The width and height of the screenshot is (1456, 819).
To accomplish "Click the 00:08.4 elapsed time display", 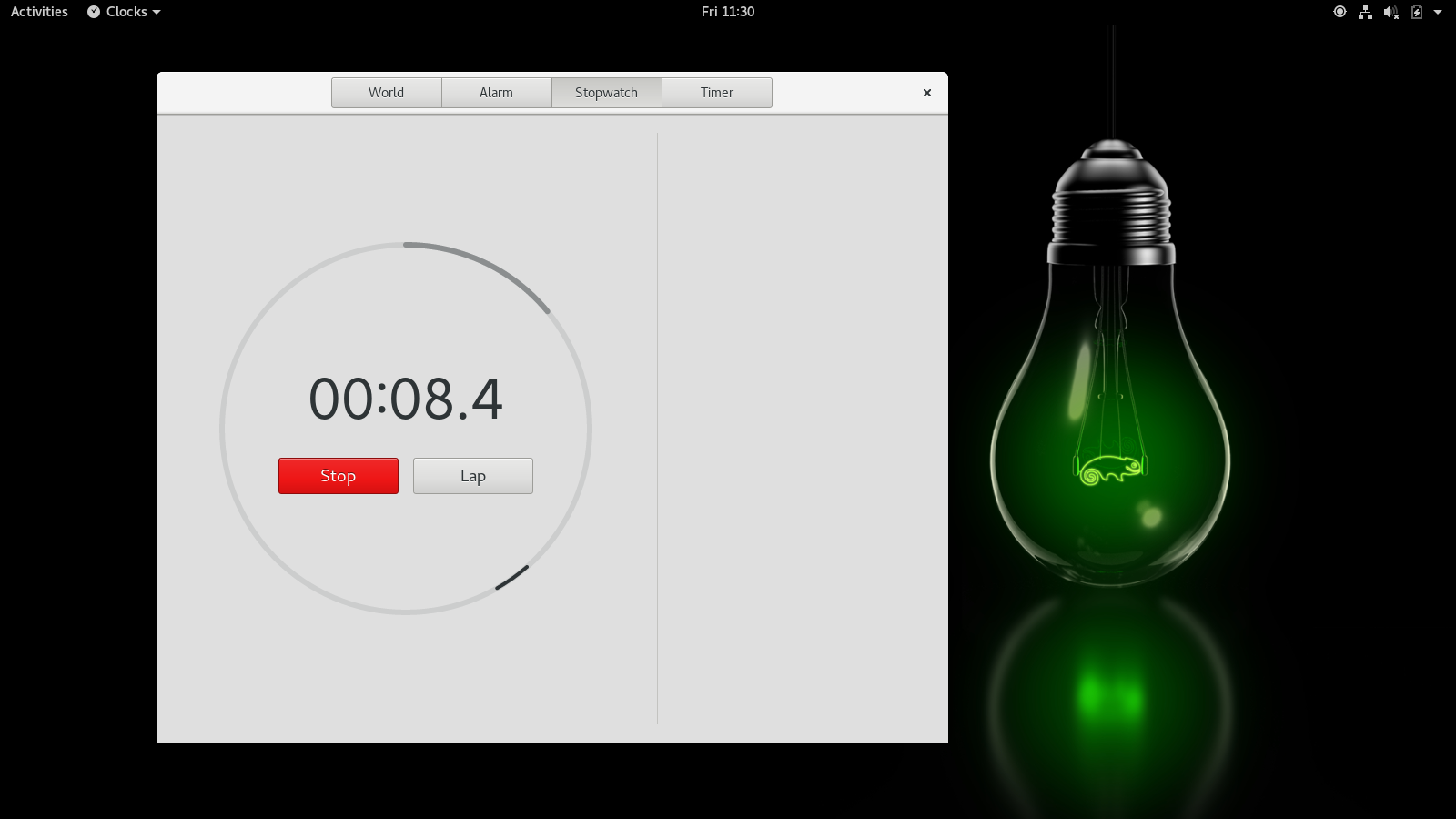I will (x=406, y=399).
